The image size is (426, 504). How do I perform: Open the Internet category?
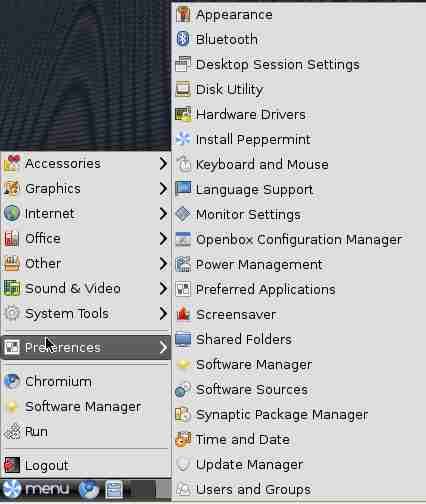tap(86, 213)
